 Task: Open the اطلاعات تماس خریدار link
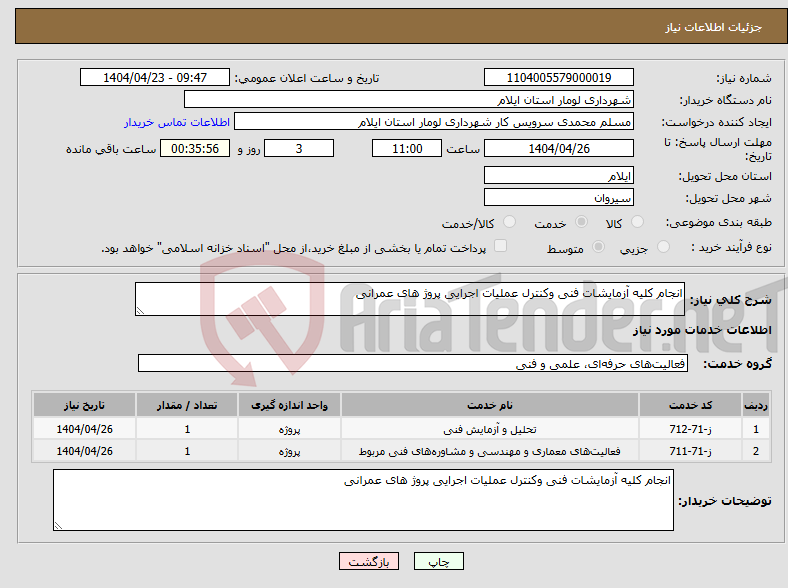(177, 122)
